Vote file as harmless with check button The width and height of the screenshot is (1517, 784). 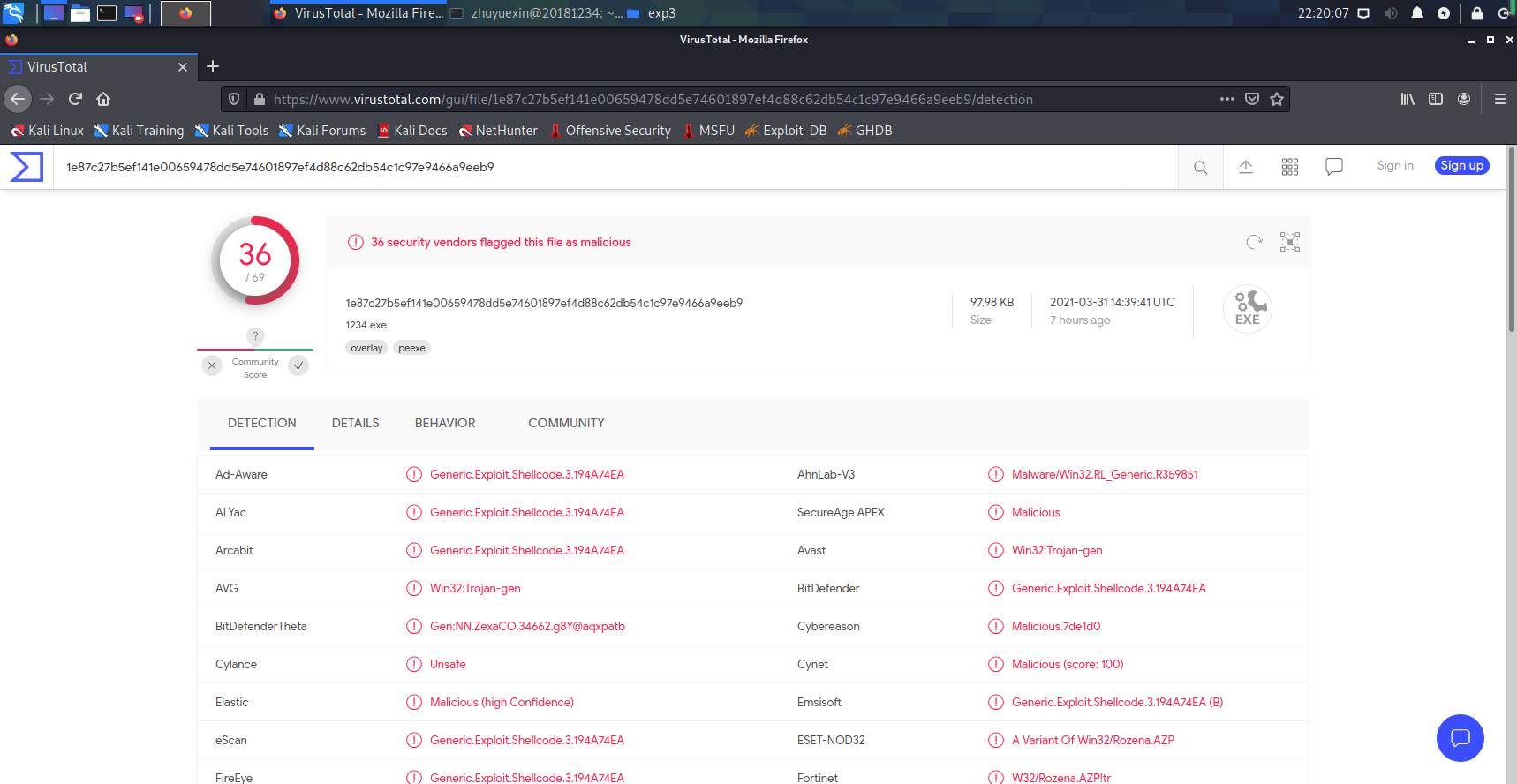pos(299,366)
